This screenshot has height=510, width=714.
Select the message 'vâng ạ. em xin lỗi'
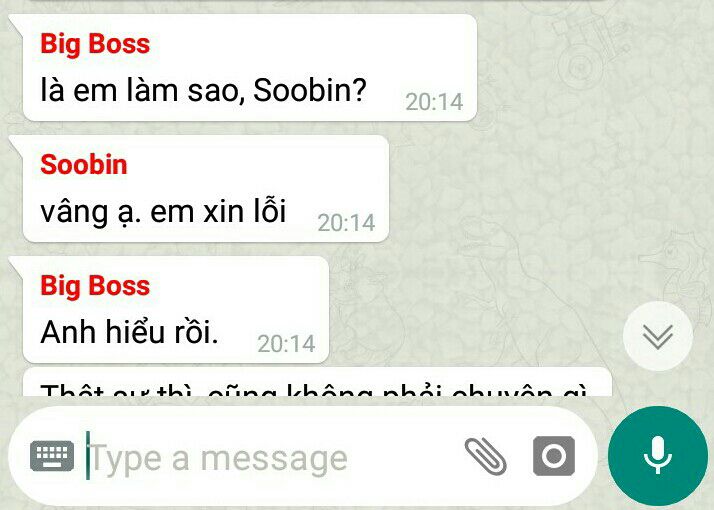pyautogui.click(x=205, y=189)
